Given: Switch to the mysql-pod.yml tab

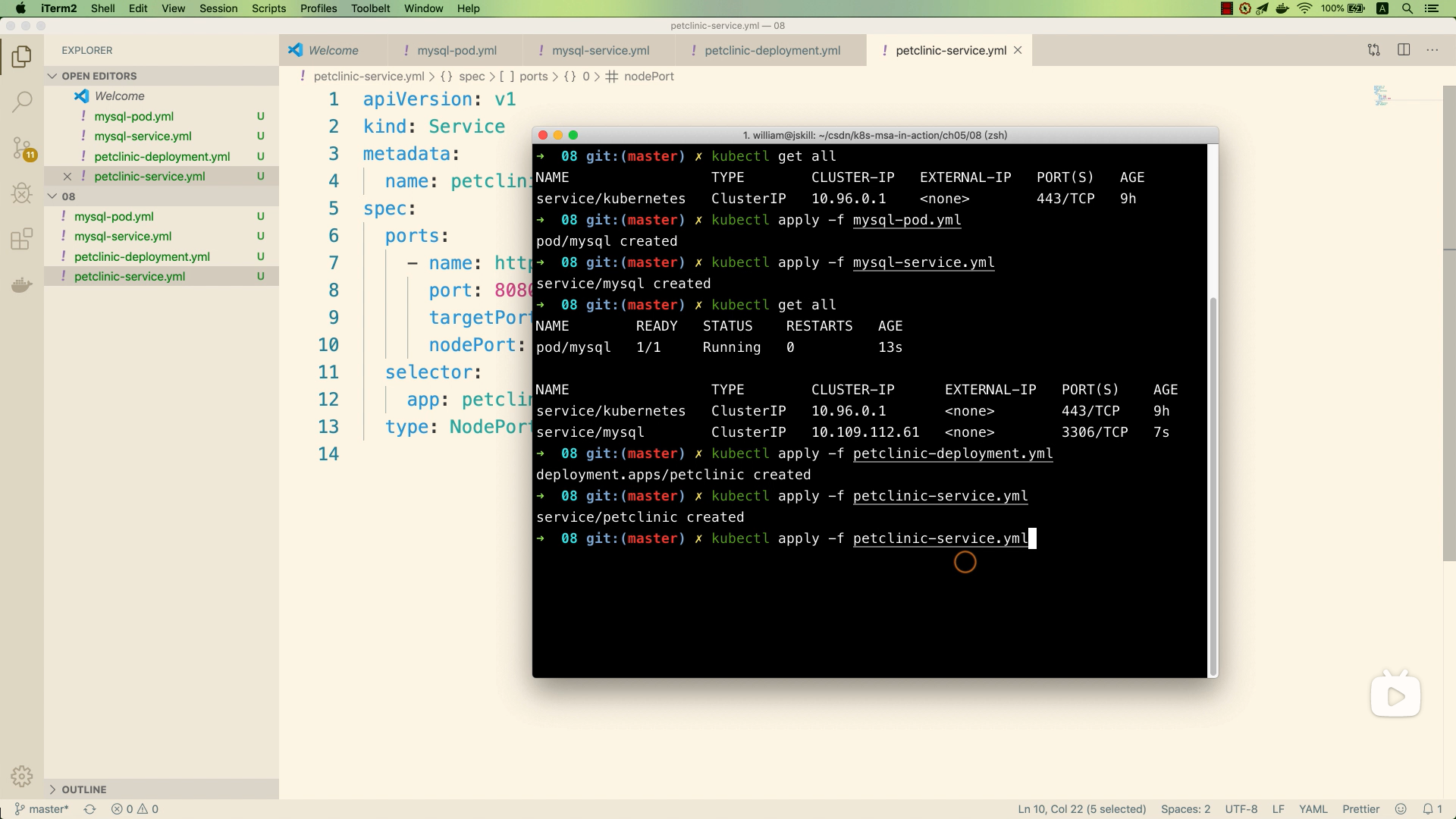Looking at the screenshot, I should [455, 50].
